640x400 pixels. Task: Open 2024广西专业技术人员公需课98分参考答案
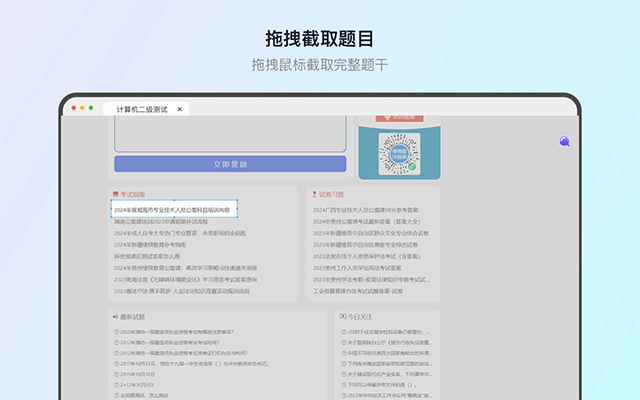click(x=366, y=210)
